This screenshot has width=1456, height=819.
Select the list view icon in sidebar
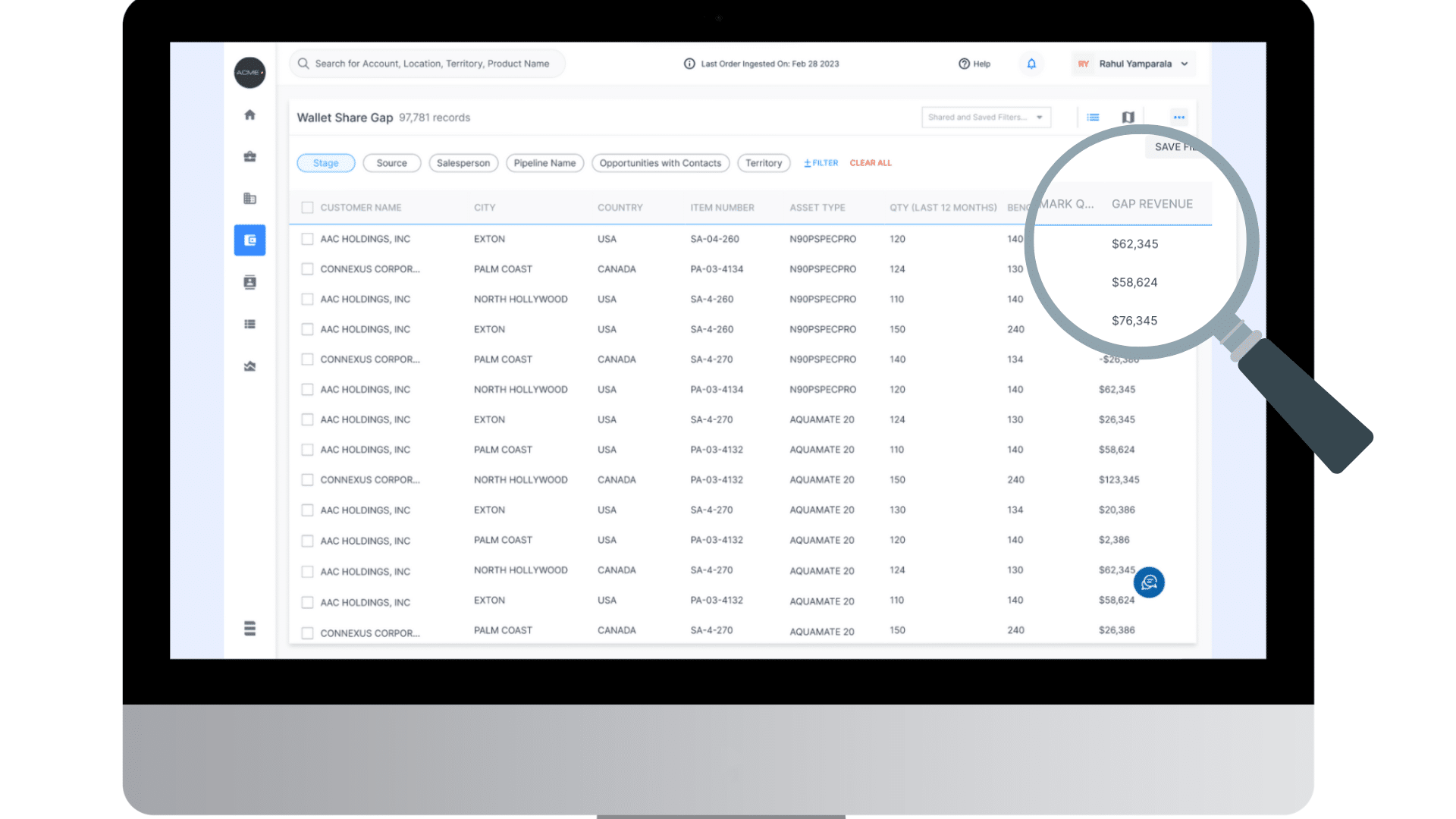pos(249,324)
